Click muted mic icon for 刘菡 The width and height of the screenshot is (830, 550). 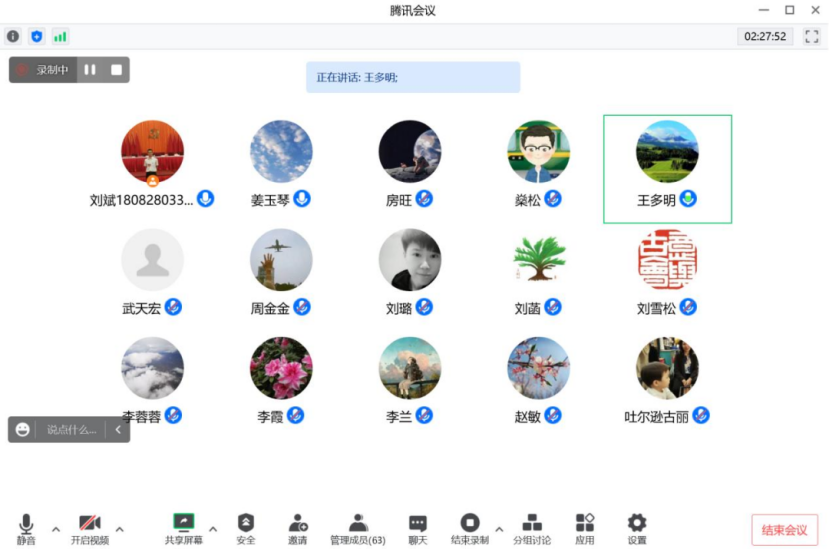553,307
